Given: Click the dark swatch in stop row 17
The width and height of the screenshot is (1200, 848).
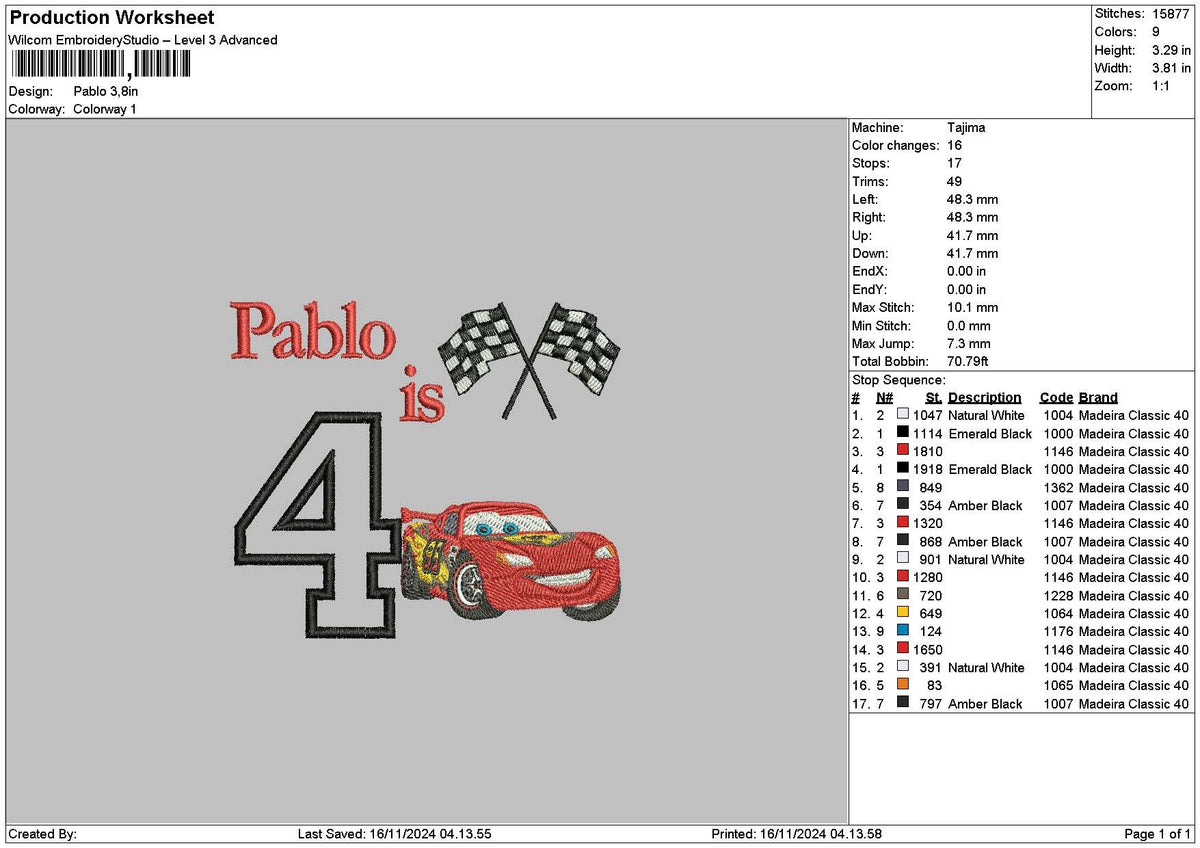Looking at the screenshot, I should pyautogui.click(x=903, y=702).
